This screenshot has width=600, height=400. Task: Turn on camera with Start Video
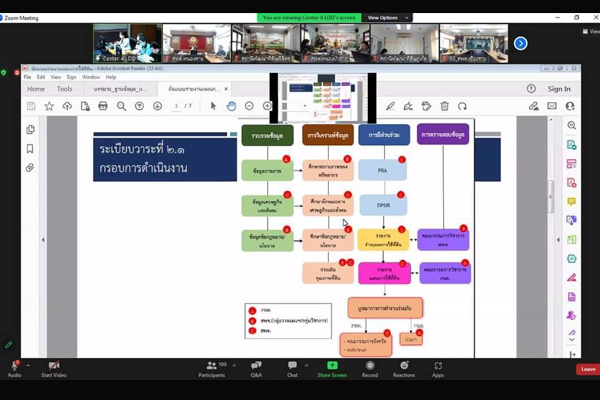[x=53, y=367]
